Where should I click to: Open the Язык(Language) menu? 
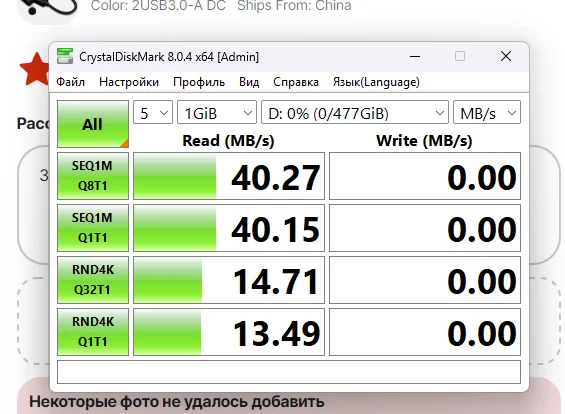pyautogui.click(x=376, y=82)
